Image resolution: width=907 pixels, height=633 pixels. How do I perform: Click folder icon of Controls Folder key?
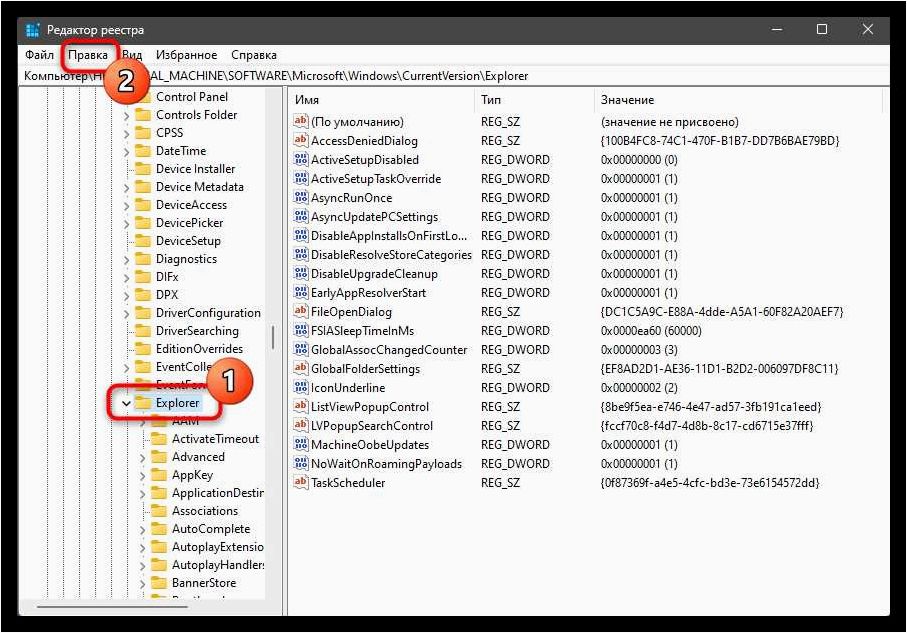(143, 115)
